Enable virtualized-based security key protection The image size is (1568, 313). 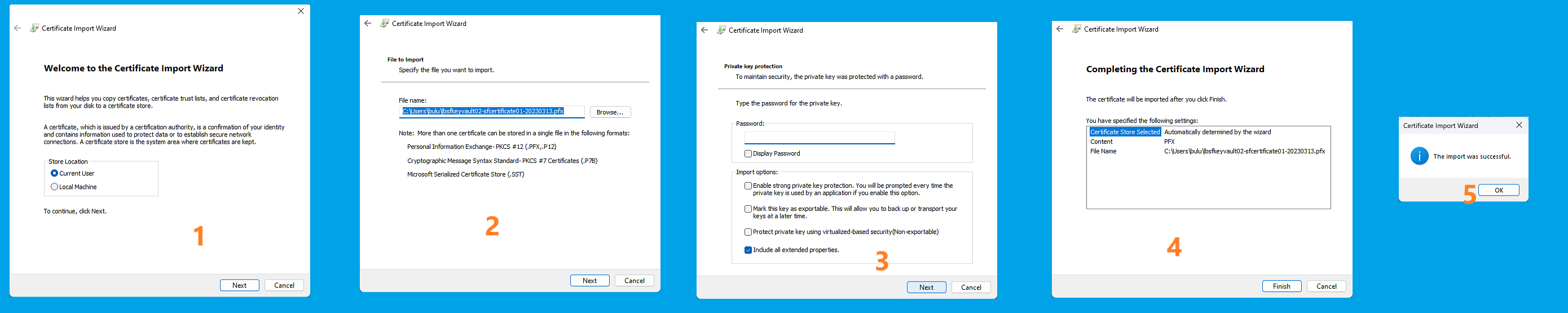click(748, 232)
